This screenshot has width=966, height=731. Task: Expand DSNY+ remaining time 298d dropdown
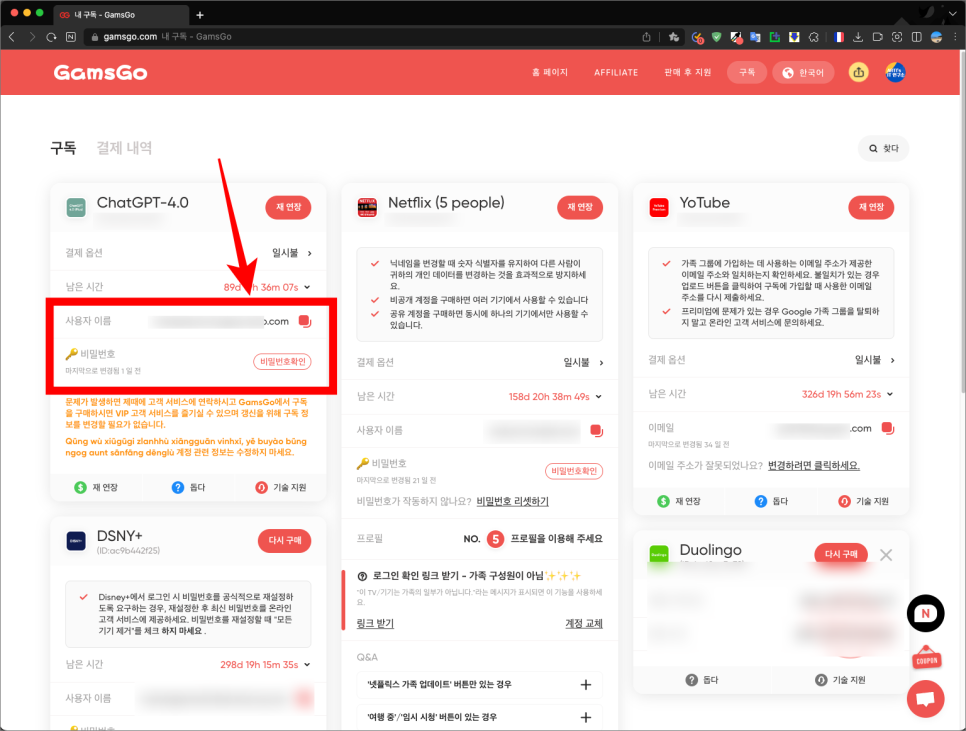click(x=307, y=664)
